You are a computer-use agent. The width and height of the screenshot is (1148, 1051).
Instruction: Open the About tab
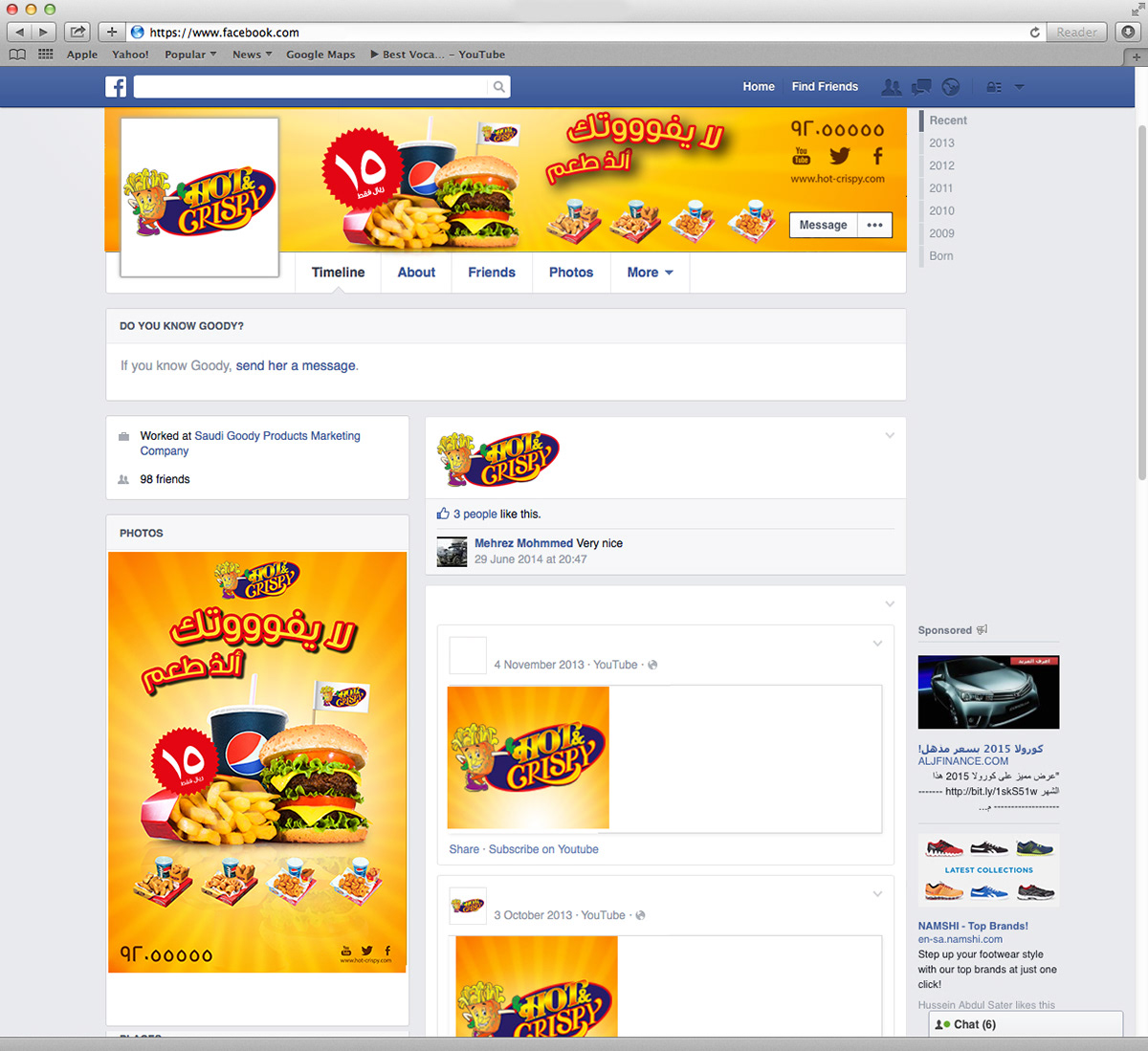[416, 273]
